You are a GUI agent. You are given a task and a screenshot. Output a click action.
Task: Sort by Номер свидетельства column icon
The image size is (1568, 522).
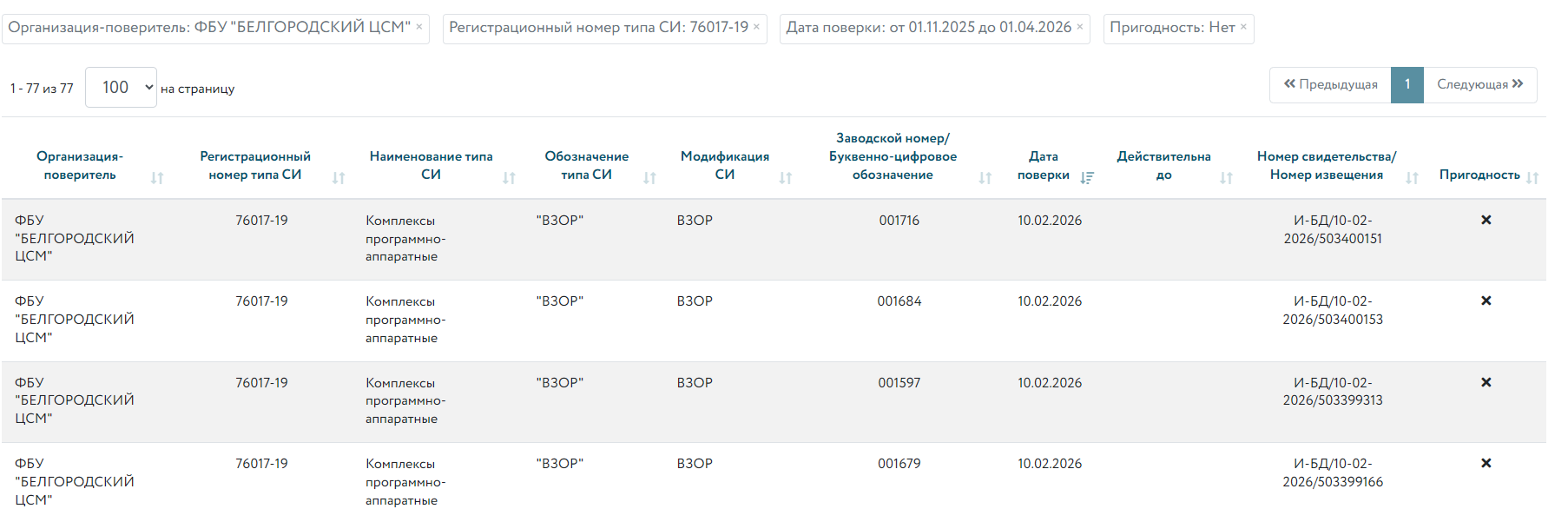1413,178
